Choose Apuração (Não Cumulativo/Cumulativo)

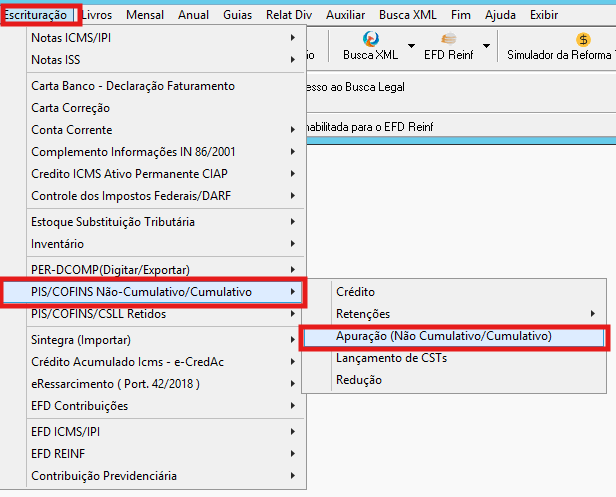454,336
